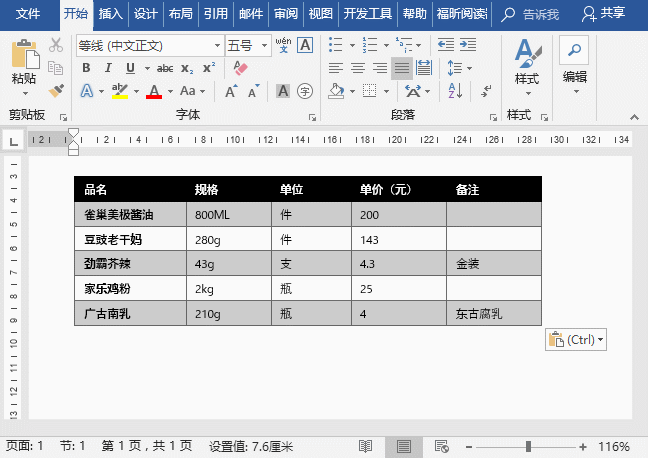This screenshot has width=648, height=458.
Task: Click the zoom slider handle
Action: pyautogui.click(x=528, y=447)
